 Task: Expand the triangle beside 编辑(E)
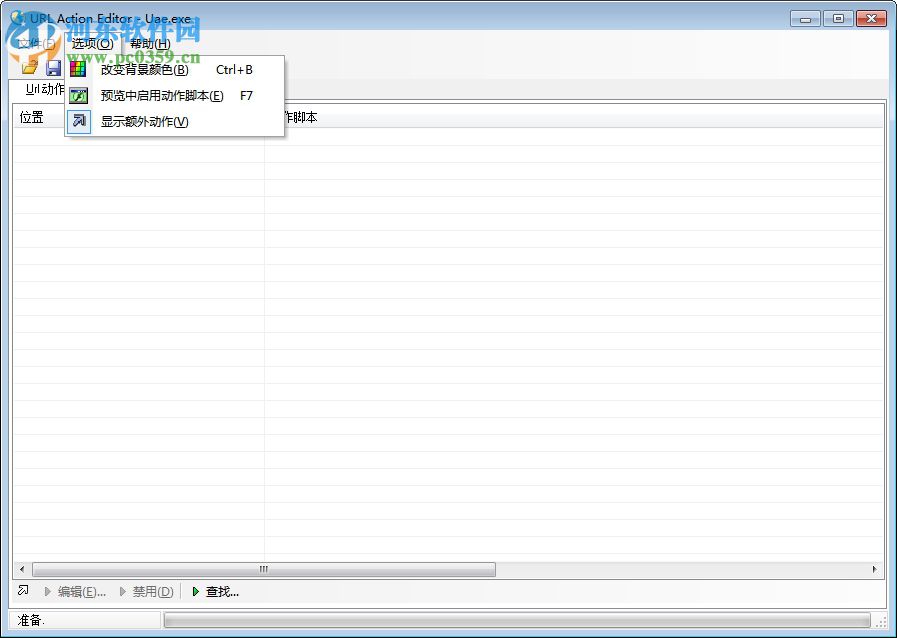pyautogui.click(x=46, y=591)
